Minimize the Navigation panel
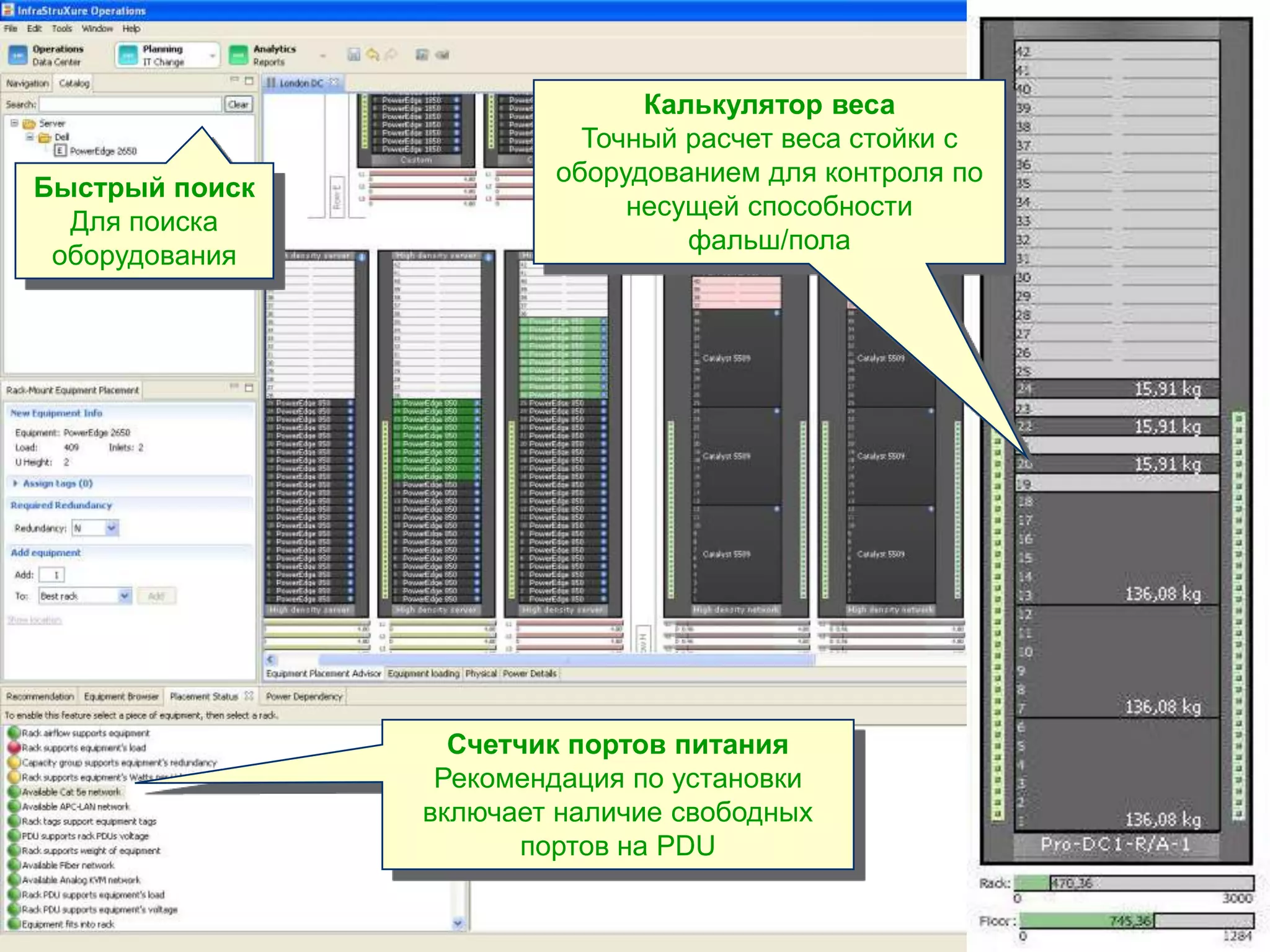The width and height of the screenshot is (1270, 952). point(234,79)
